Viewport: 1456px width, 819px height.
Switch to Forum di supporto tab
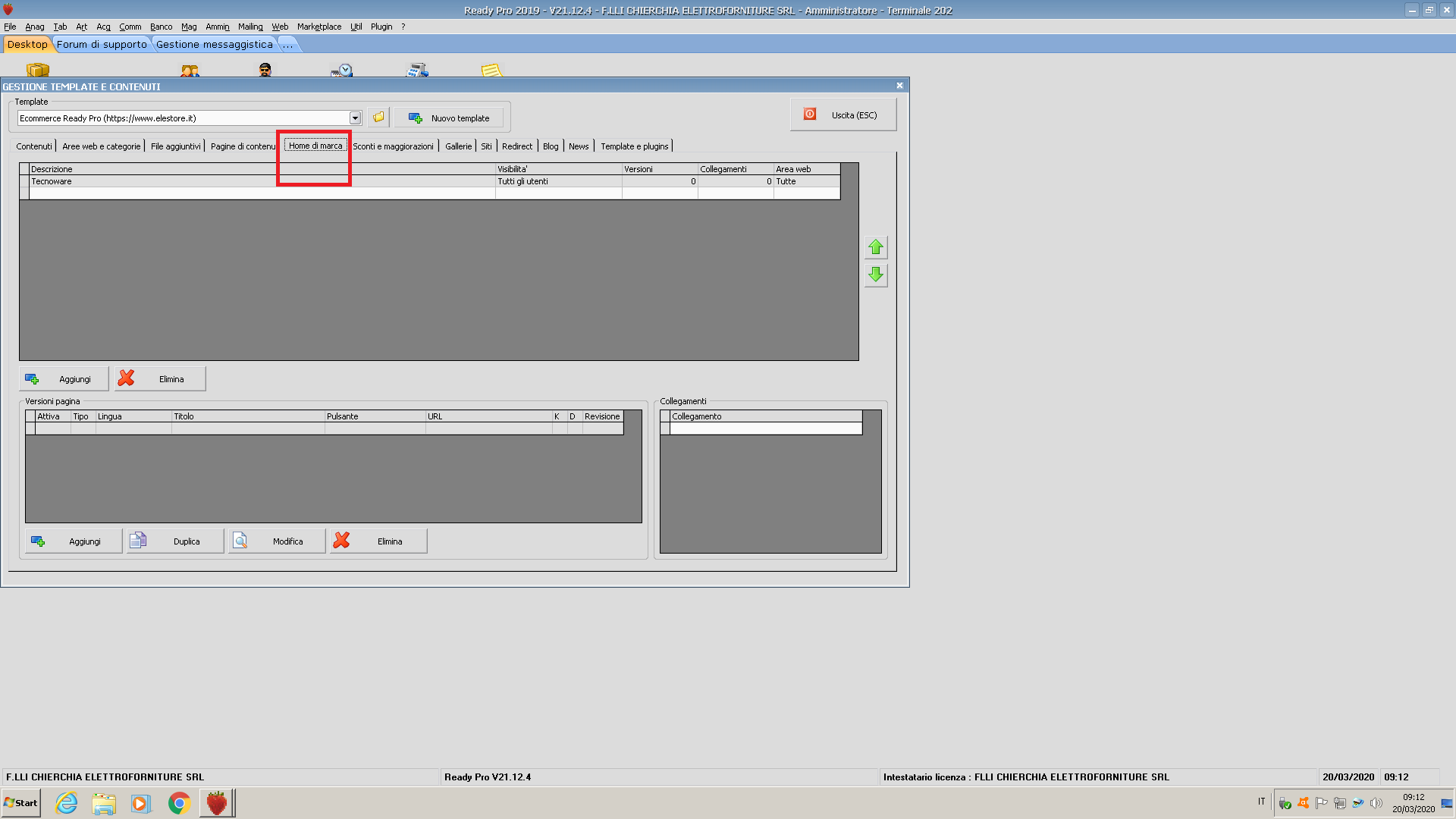(x=102, y=45)
